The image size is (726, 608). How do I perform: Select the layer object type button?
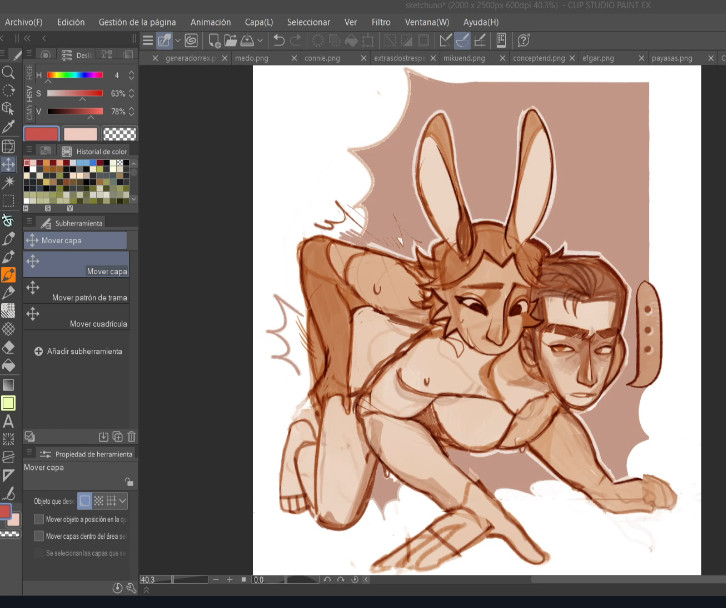coord(85,501)
